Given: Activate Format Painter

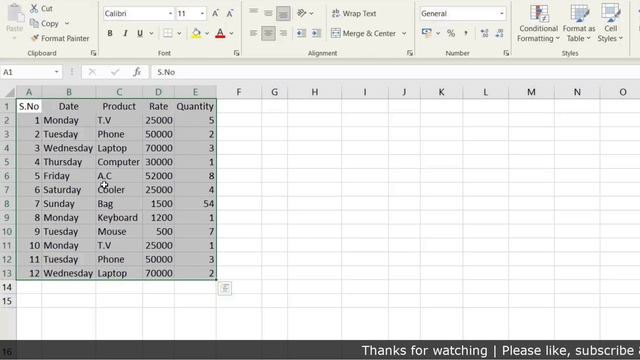Looking at the screenshot, I should (60, 38).
